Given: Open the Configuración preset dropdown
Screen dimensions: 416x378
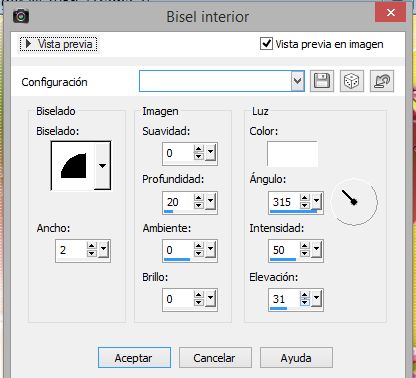Looking at the screenshot, I should point(298,81).
